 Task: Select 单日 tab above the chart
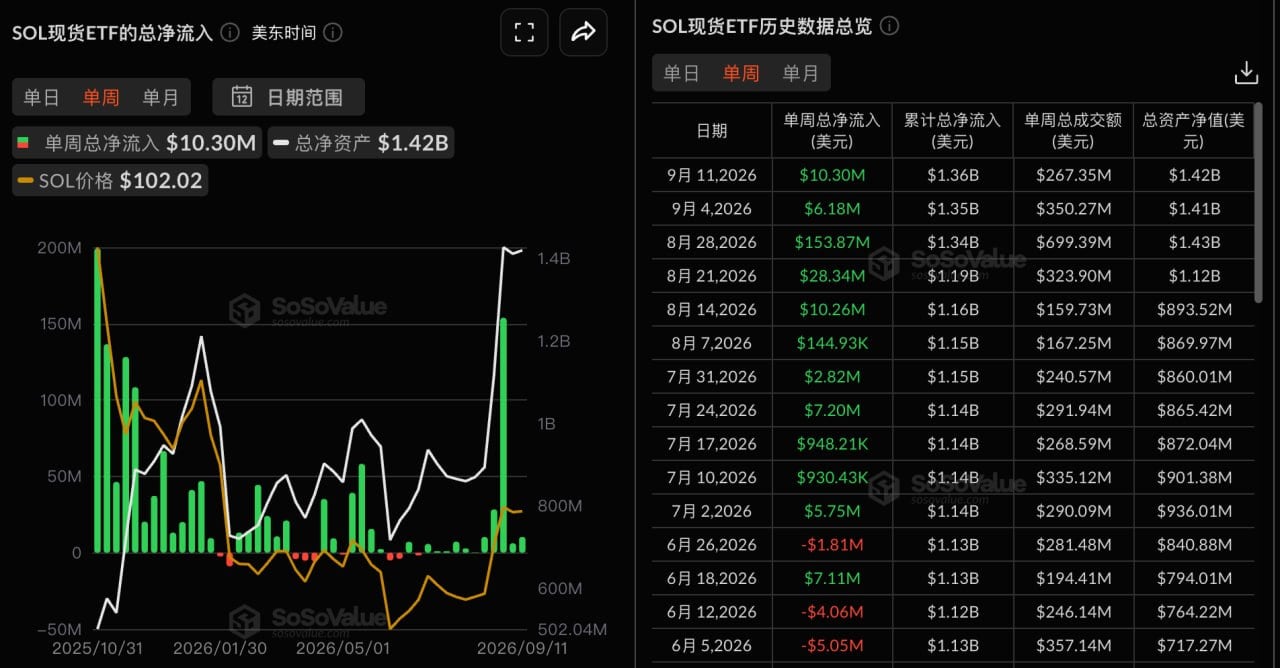pyautogui.click(x=42, y=97)
